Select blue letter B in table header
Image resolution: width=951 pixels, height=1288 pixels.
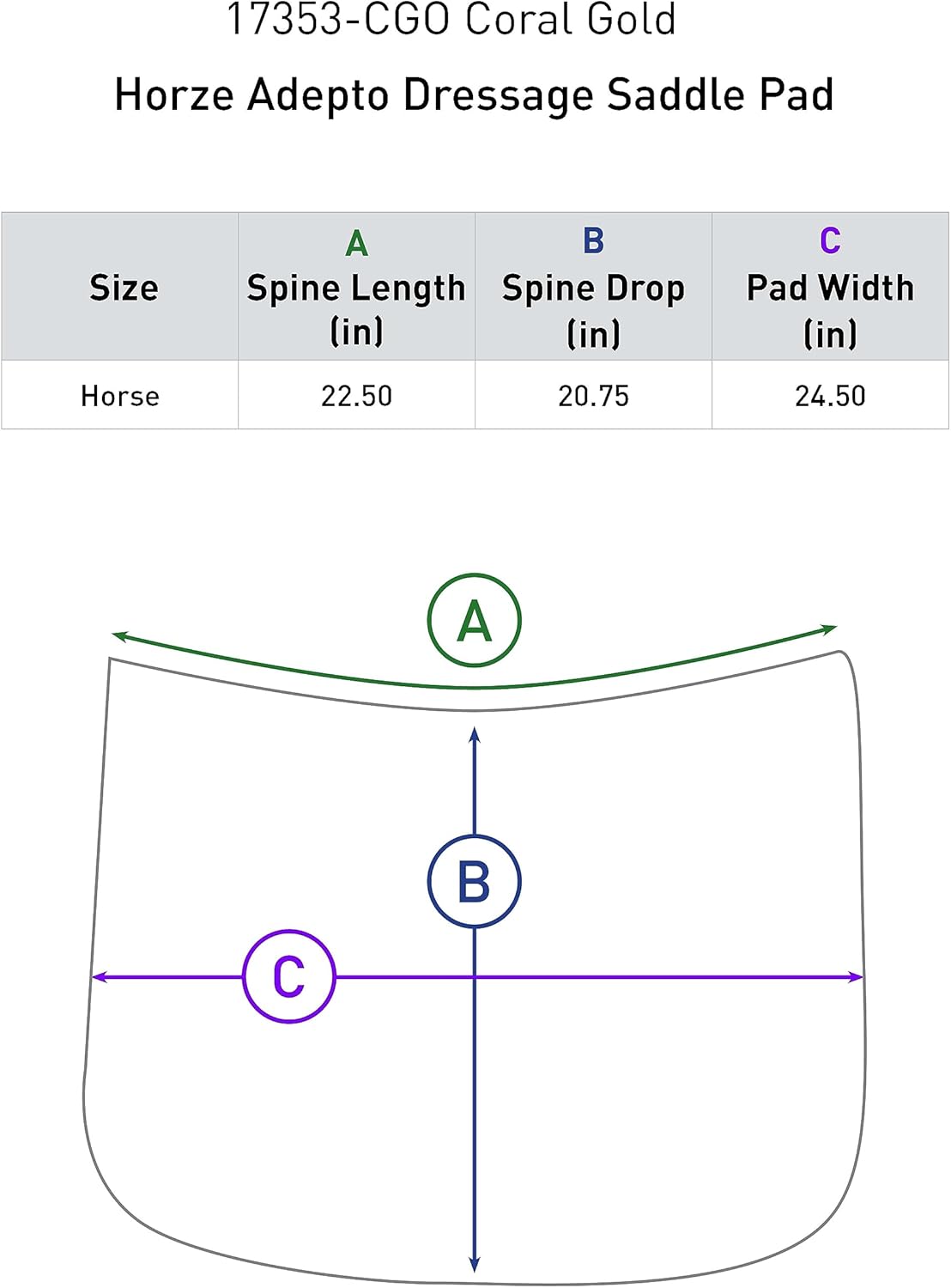593,241
